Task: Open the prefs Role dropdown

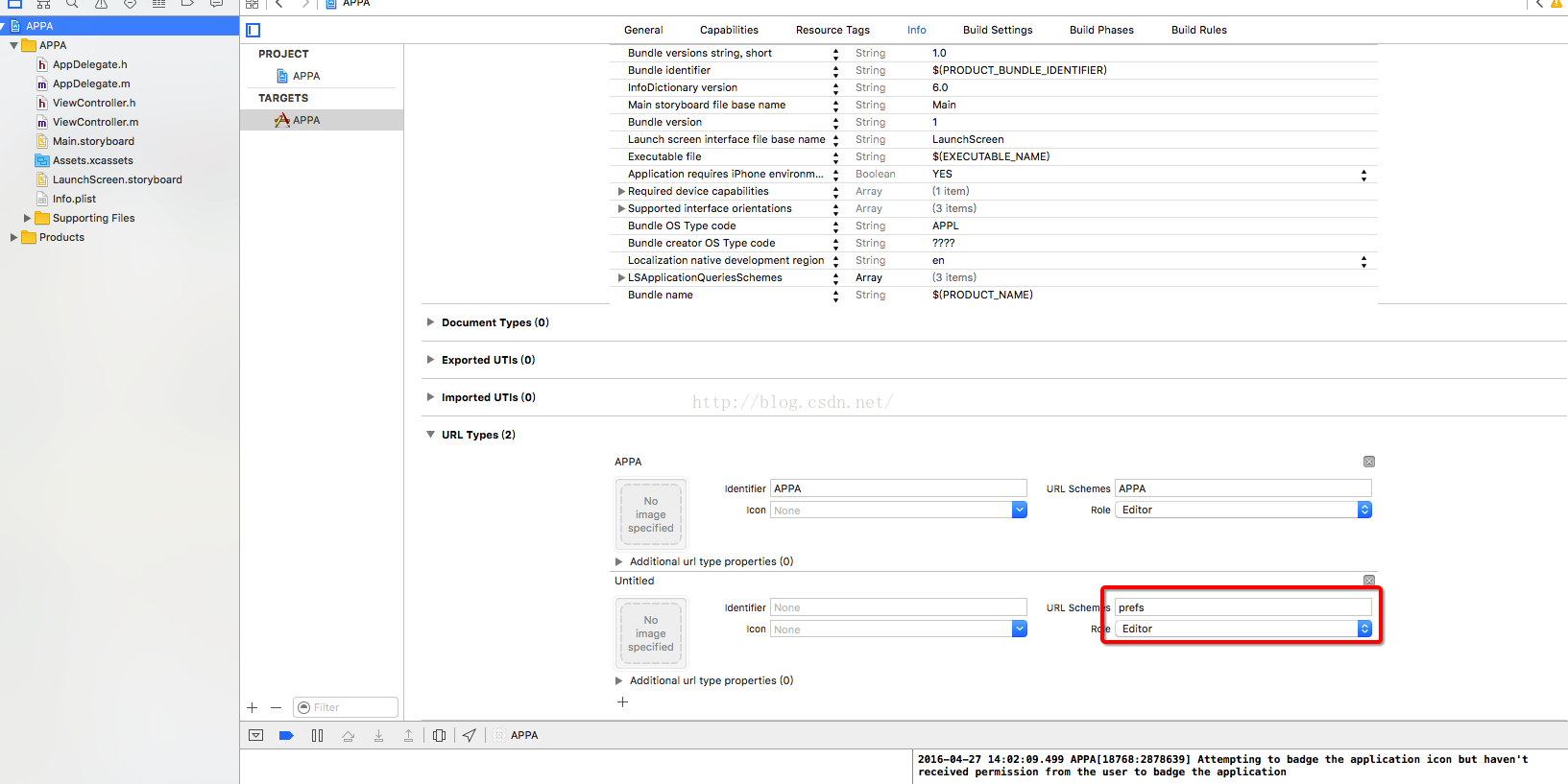Action: (x=1243, y=629)
